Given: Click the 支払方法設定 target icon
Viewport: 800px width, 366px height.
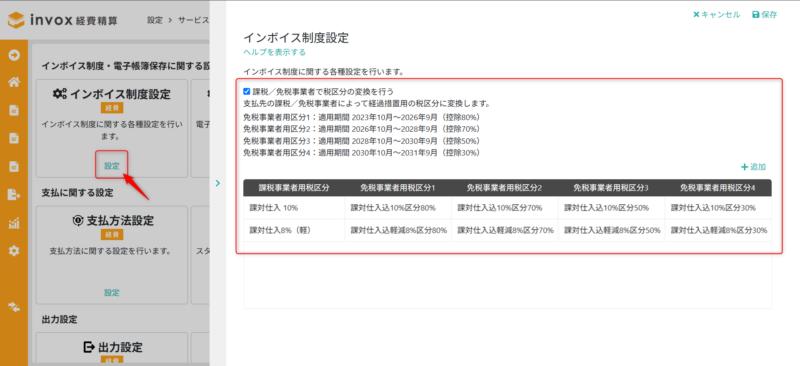Looking at the screenshot, I should click(x=78, y=221).
